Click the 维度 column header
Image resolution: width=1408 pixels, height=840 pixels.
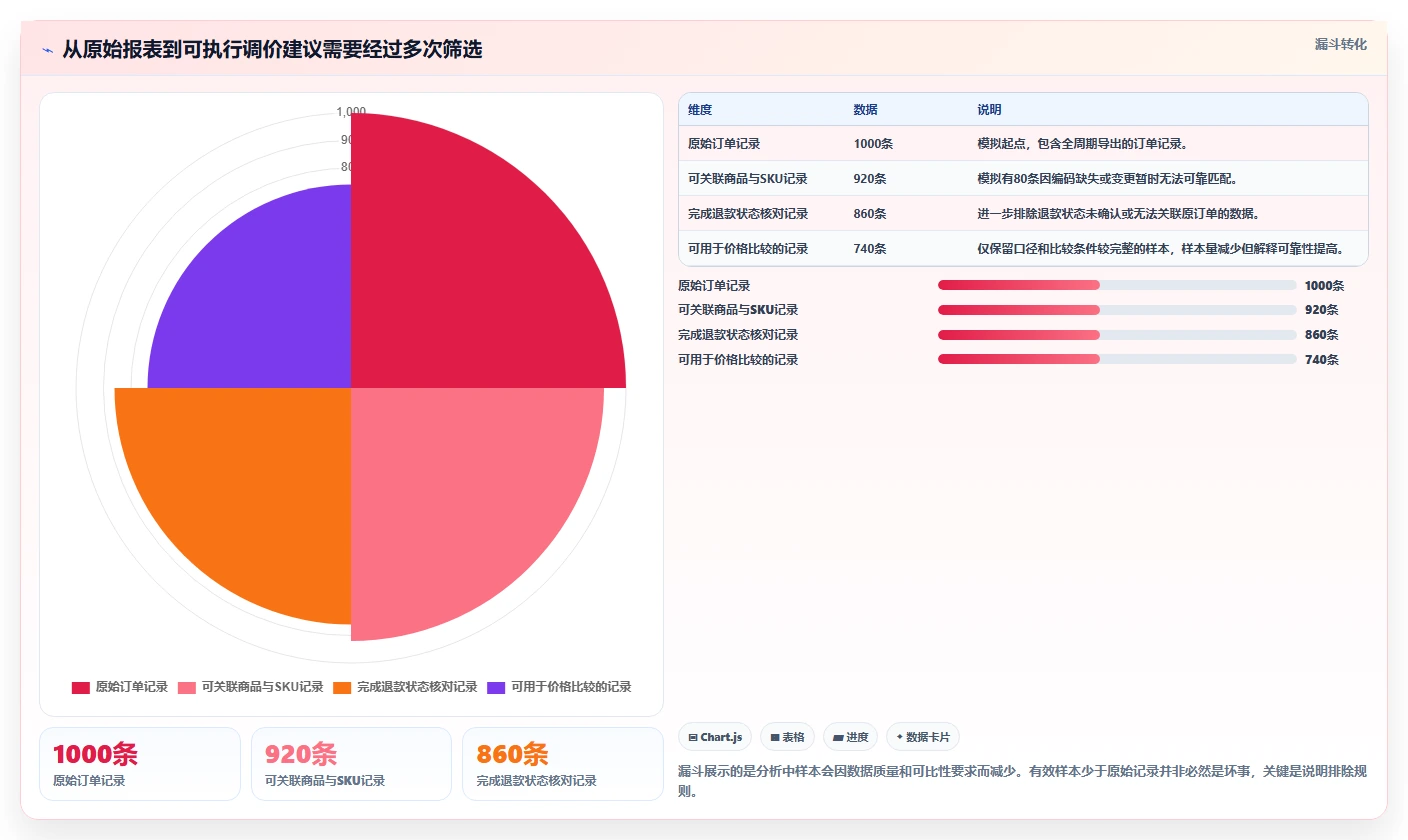coord(700,109)
